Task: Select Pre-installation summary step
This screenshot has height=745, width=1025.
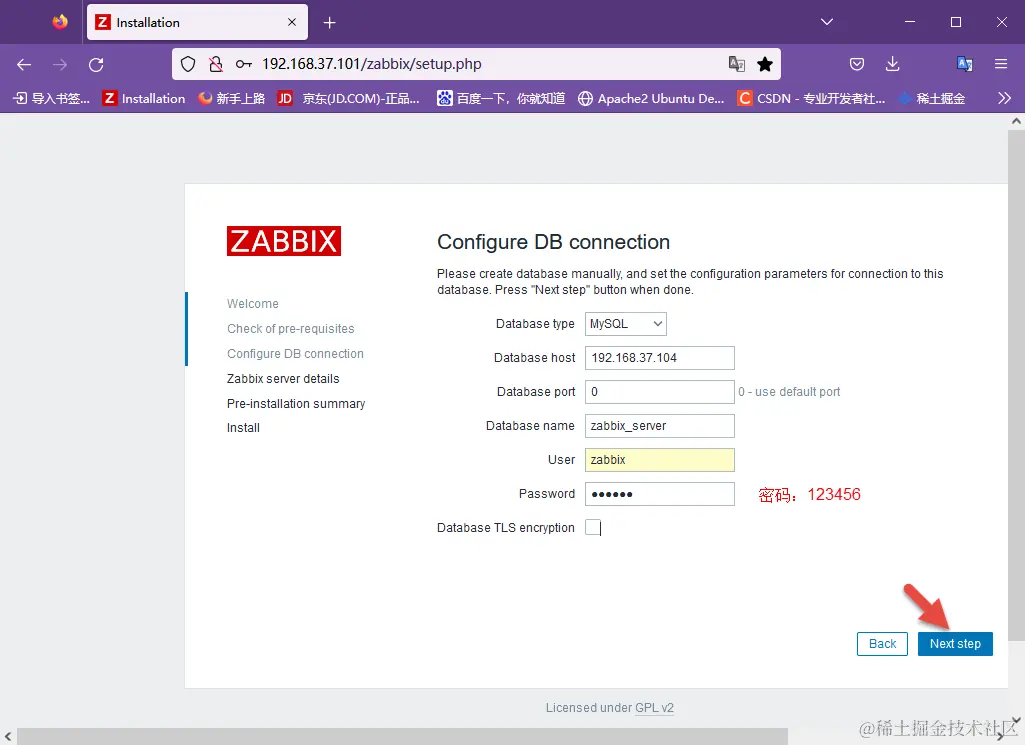Action: pyautogui.click(x=296, y=403)
